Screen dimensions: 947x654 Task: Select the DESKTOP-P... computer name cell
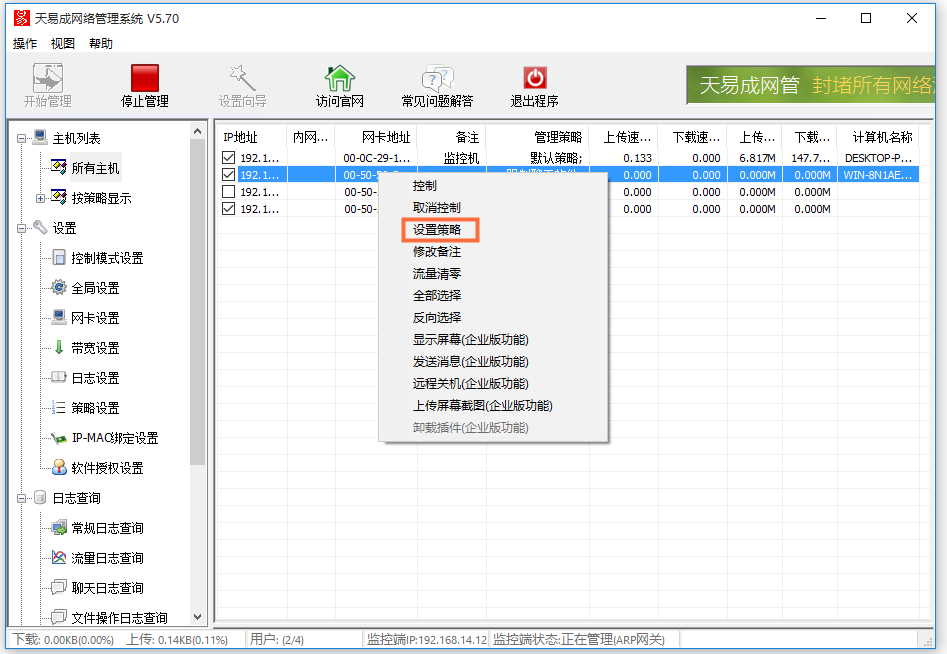coord(878,158)
